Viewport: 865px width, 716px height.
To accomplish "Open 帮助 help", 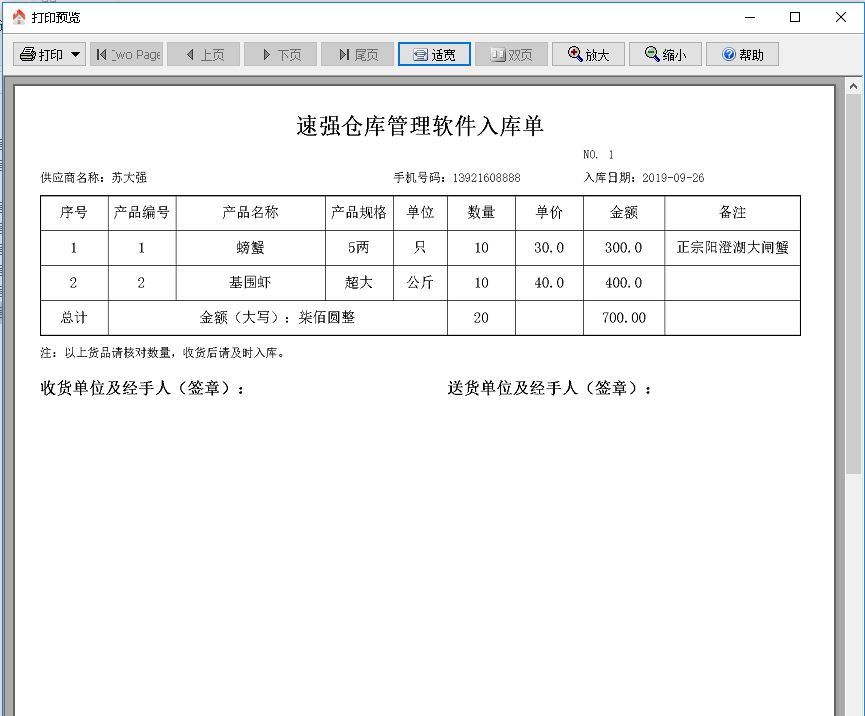I will point(742,54).
